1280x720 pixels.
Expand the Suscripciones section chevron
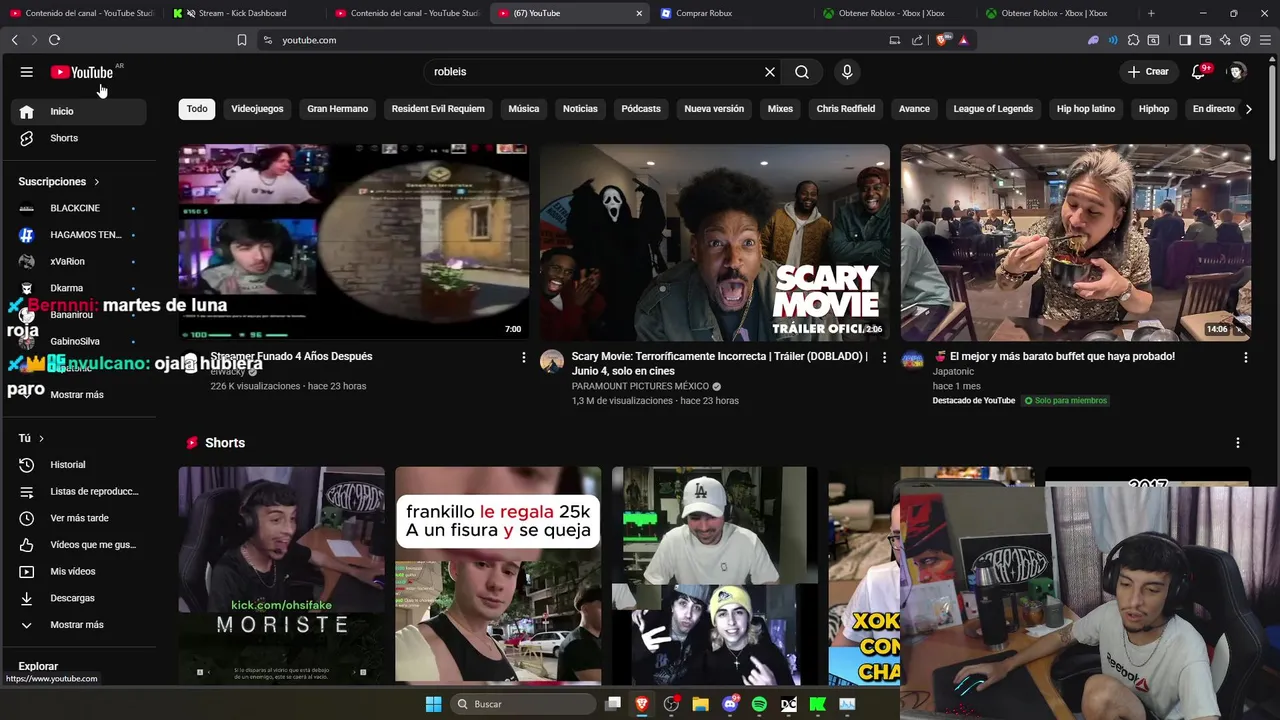97,182
